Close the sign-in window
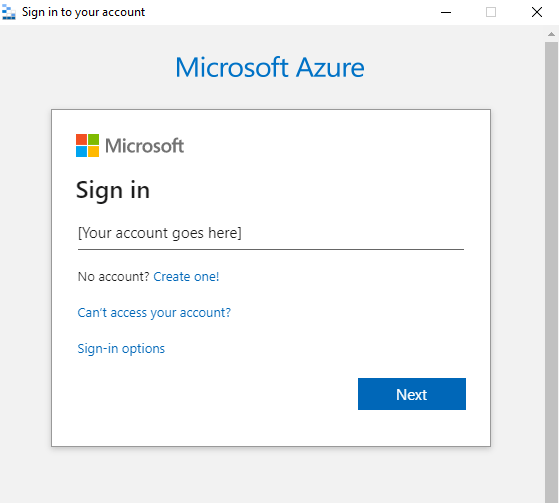The width and height of the screenshot is (559, 503). (x=537, y=12)
